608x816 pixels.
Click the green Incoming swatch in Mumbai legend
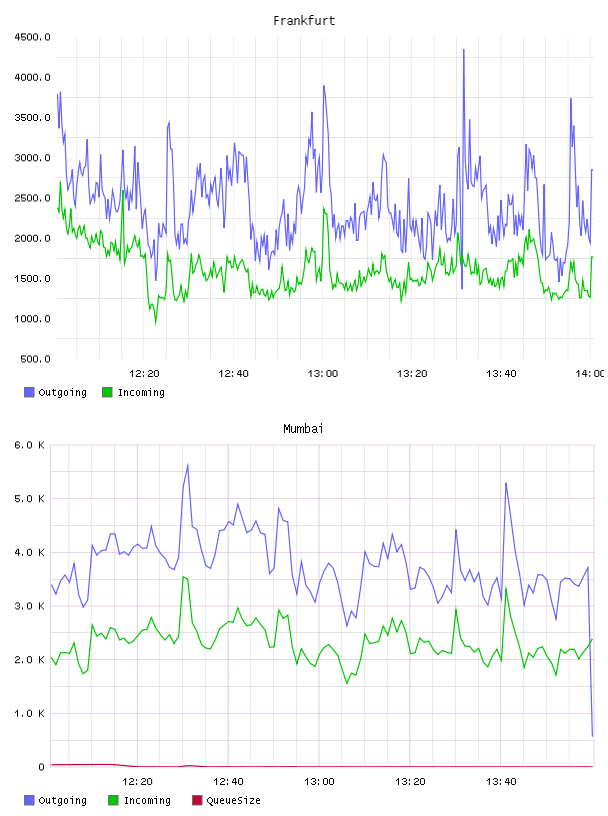pyautogui.click(x=113, y=800)
